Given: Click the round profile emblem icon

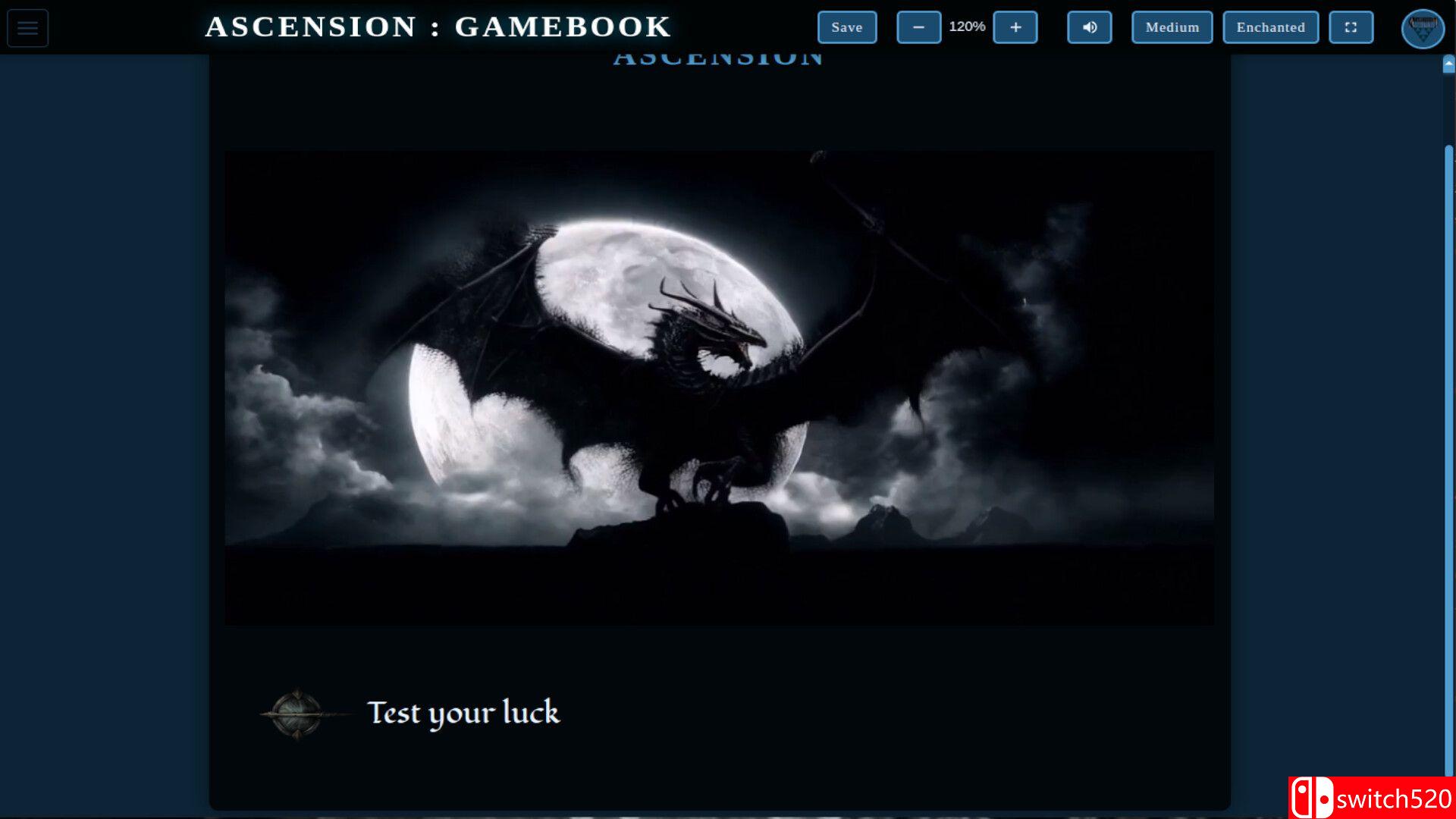Looking at the screenshot, I should click(1423, 29).
